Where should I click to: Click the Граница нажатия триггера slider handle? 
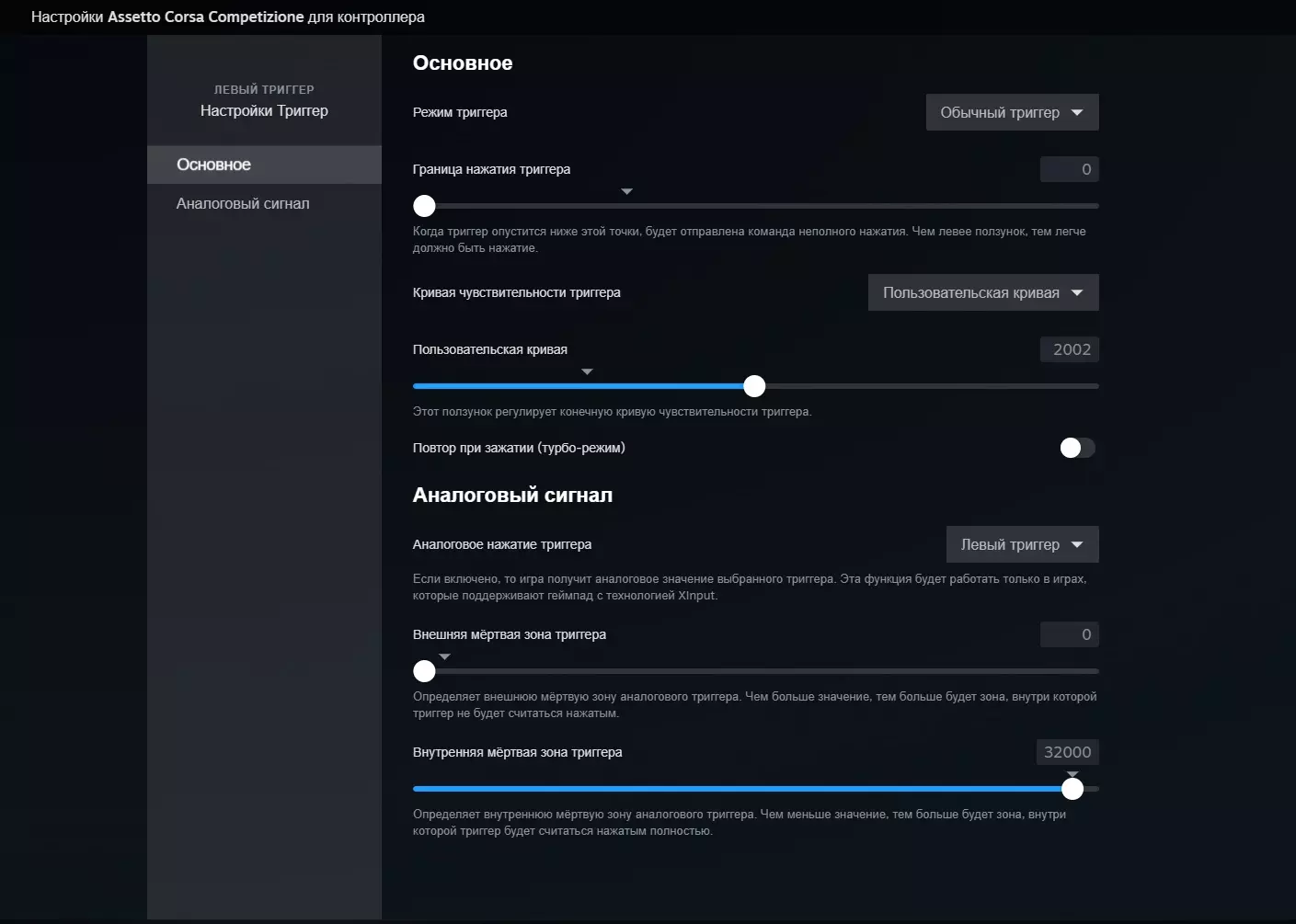pos(424,206)
